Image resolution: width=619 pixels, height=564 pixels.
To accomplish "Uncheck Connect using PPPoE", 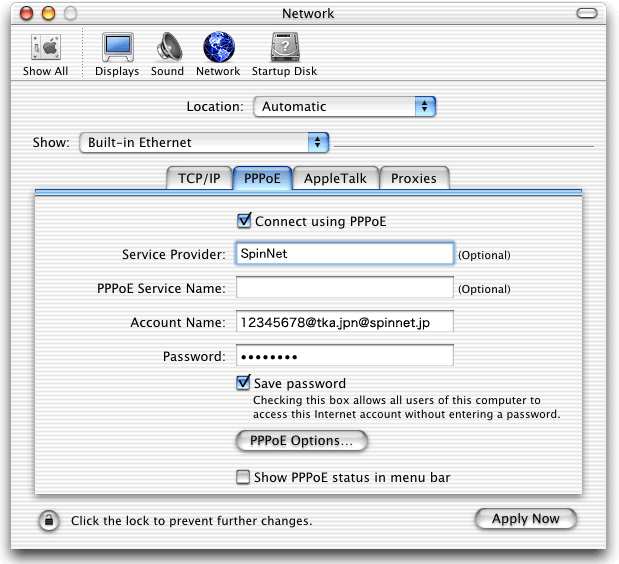I will tap(244, 221).
